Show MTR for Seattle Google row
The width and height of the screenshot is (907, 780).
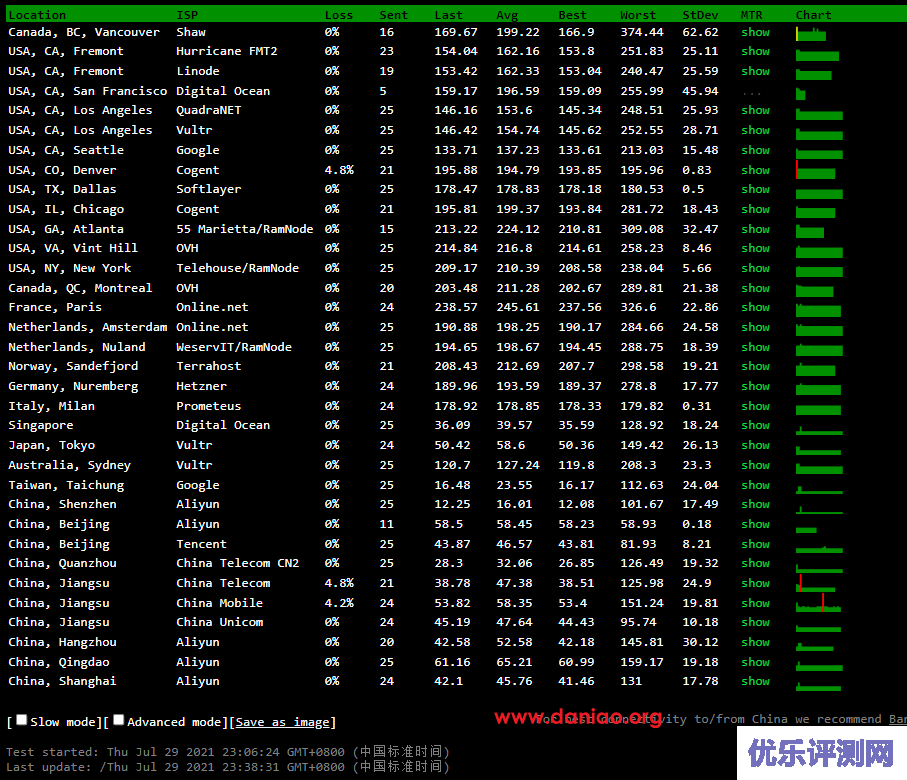[755, 150]
